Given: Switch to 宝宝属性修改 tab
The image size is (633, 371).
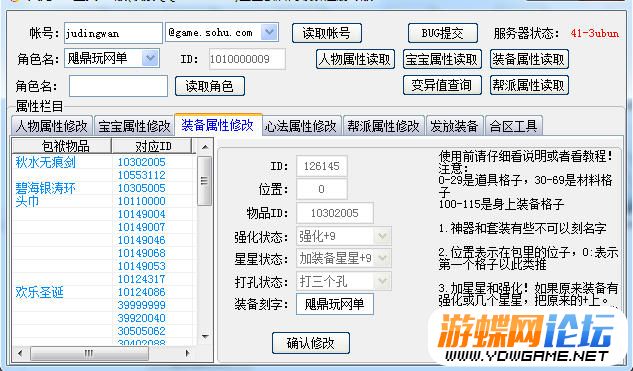Looking at the screenshot, I should click(134, 126).
